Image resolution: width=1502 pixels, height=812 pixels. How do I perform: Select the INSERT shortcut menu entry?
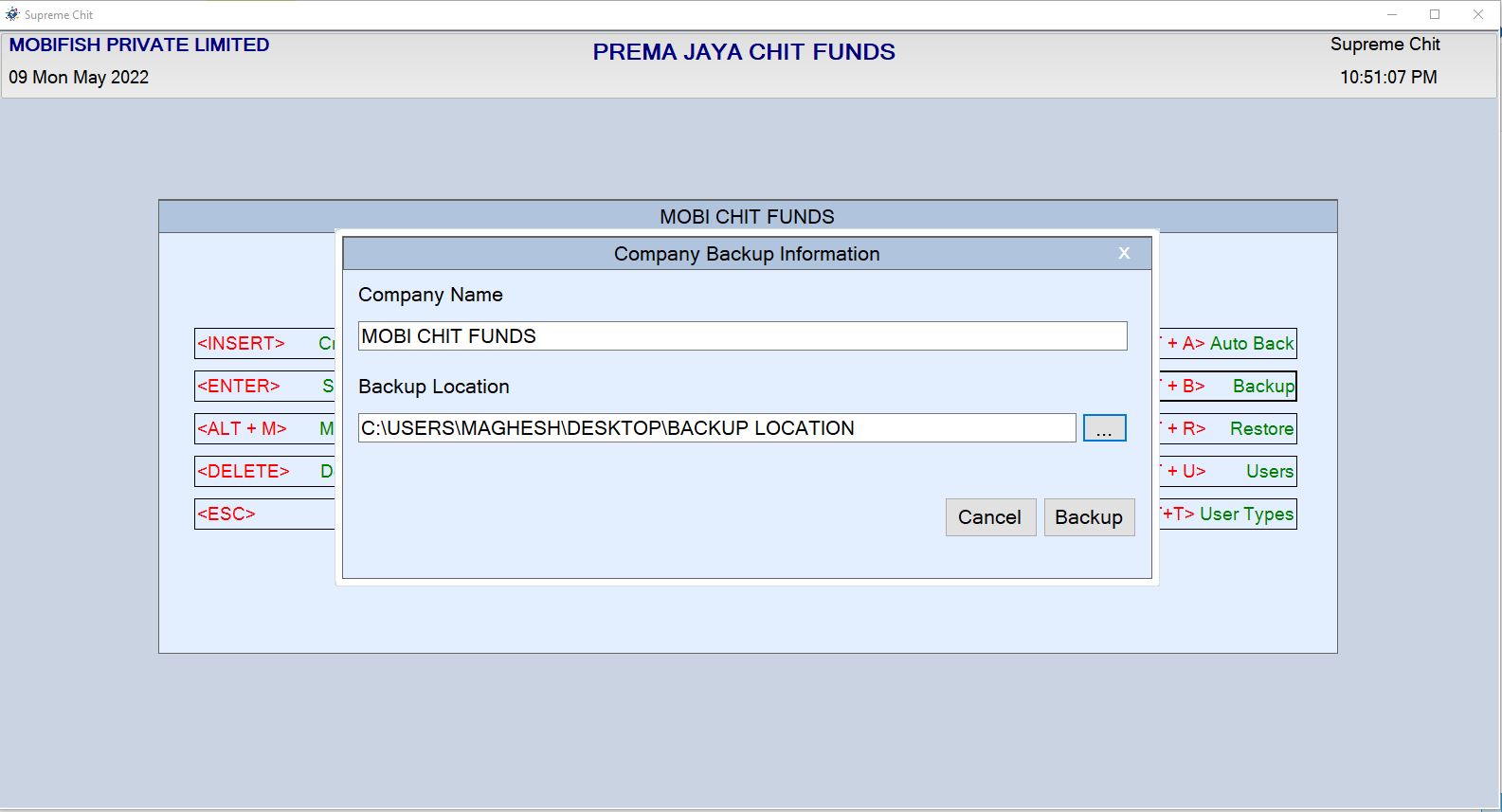tap(264, 343)
